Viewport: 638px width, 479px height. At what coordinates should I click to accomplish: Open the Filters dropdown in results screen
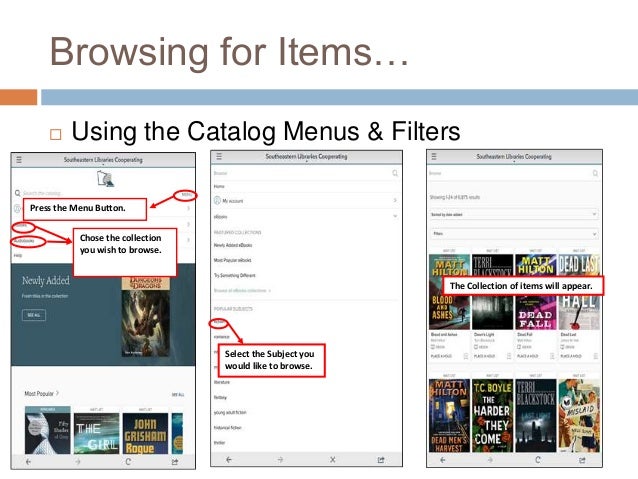click(514, 234)
